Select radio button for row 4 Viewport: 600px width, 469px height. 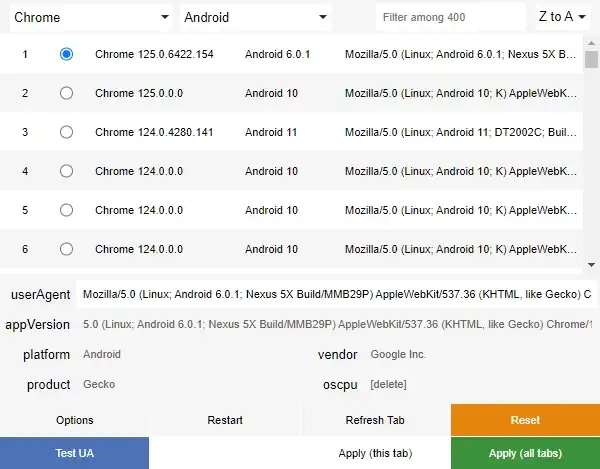(66, 171)
